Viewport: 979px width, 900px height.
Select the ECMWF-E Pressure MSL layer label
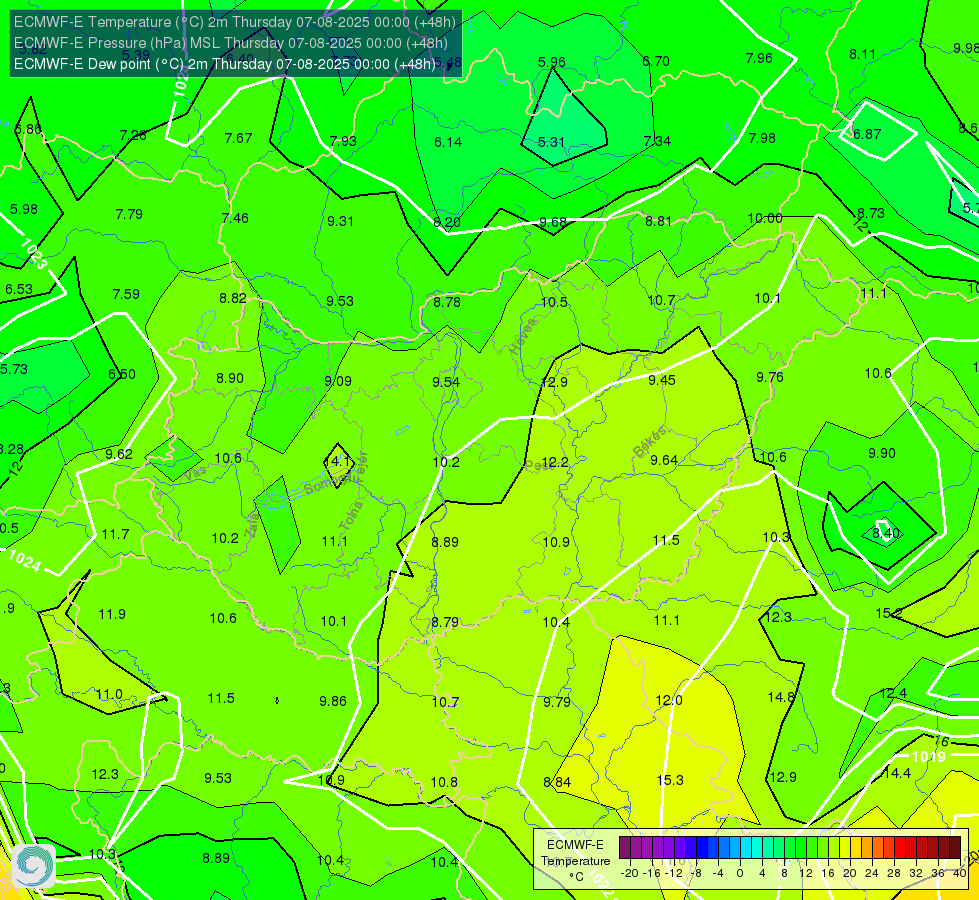click(x=231, y=43)
